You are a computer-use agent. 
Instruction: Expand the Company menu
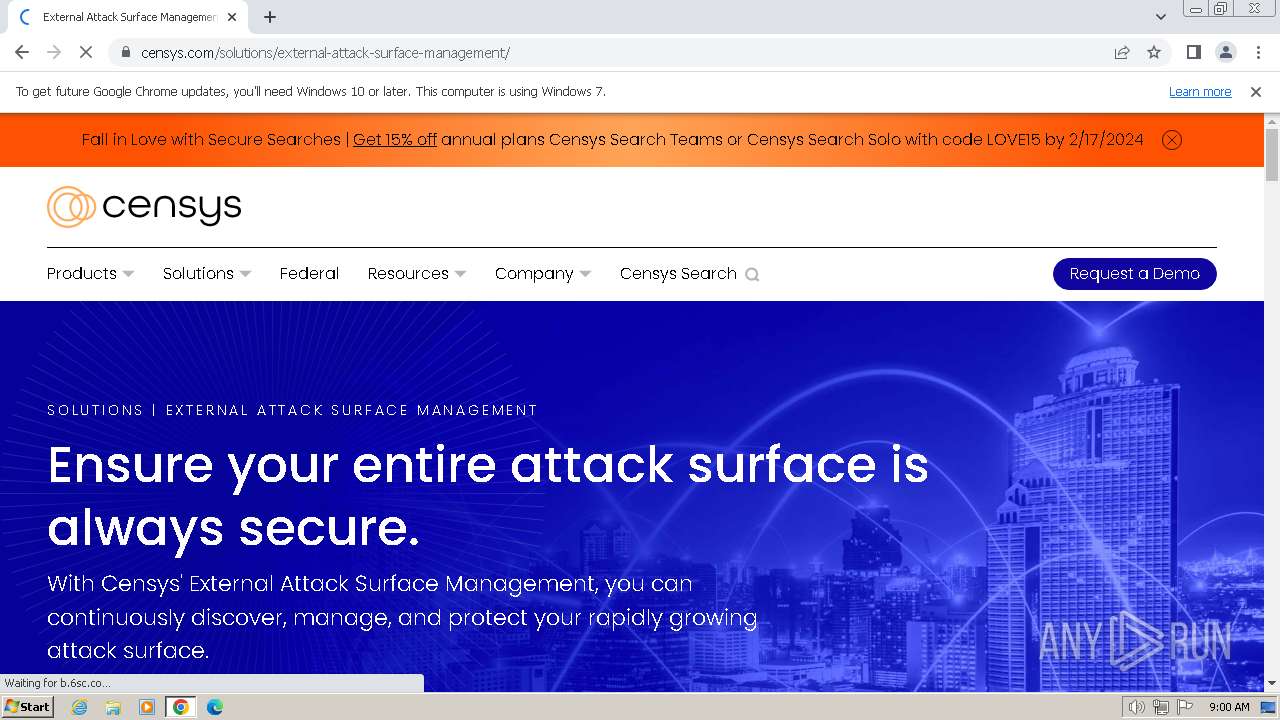(x=543, y=274)
